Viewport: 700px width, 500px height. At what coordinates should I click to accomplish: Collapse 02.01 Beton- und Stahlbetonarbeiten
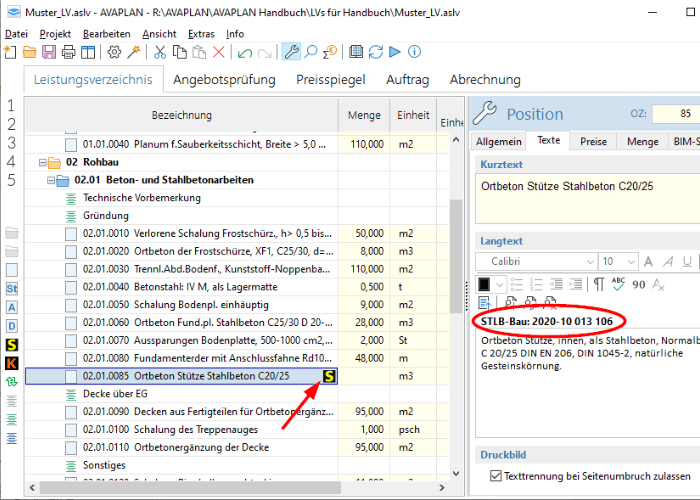[x=51, y=180]
